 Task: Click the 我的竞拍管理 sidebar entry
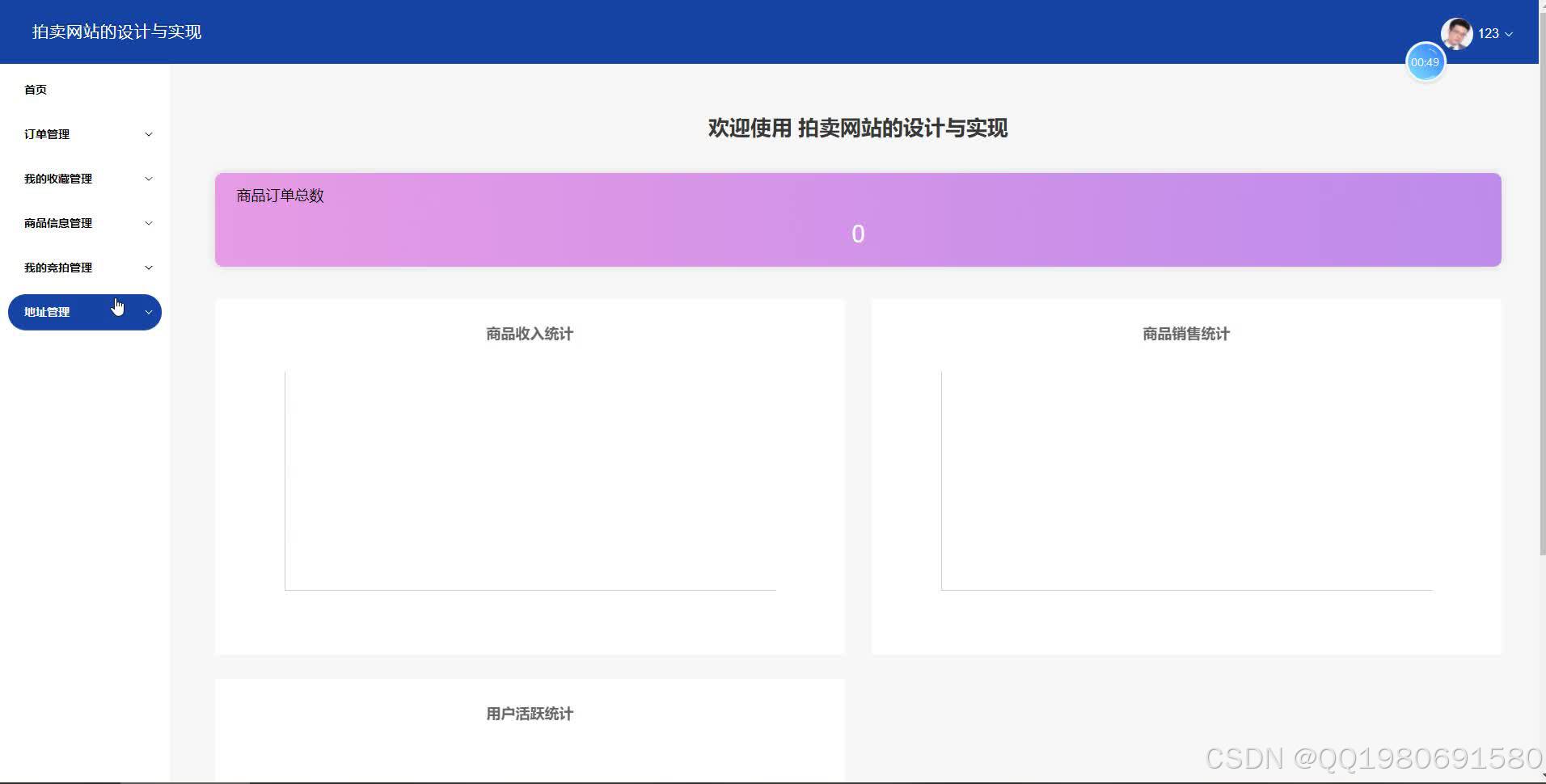tap(58, 268)
